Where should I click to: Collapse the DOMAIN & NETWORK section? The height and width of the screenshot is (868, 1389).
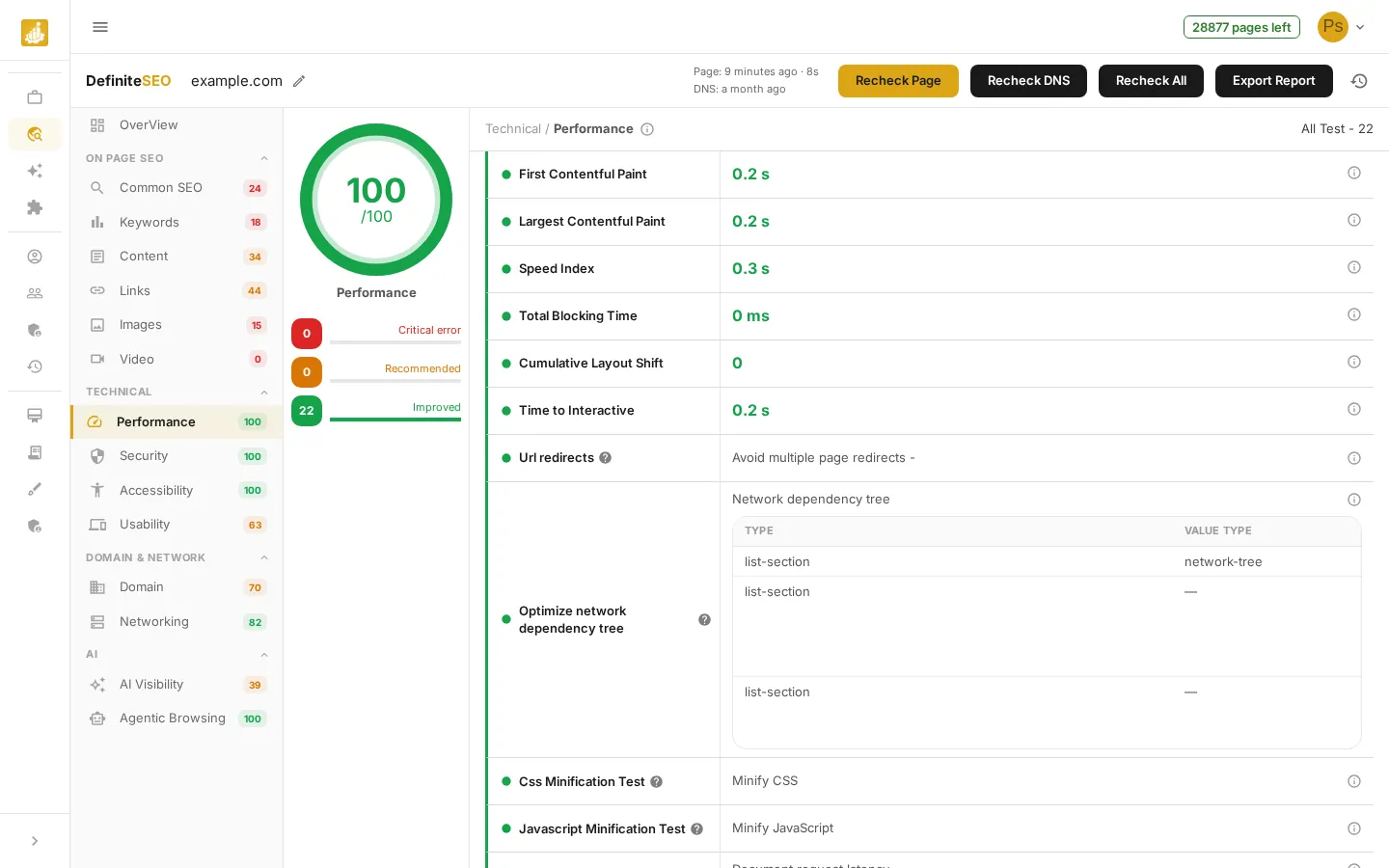tap(264, 557)
